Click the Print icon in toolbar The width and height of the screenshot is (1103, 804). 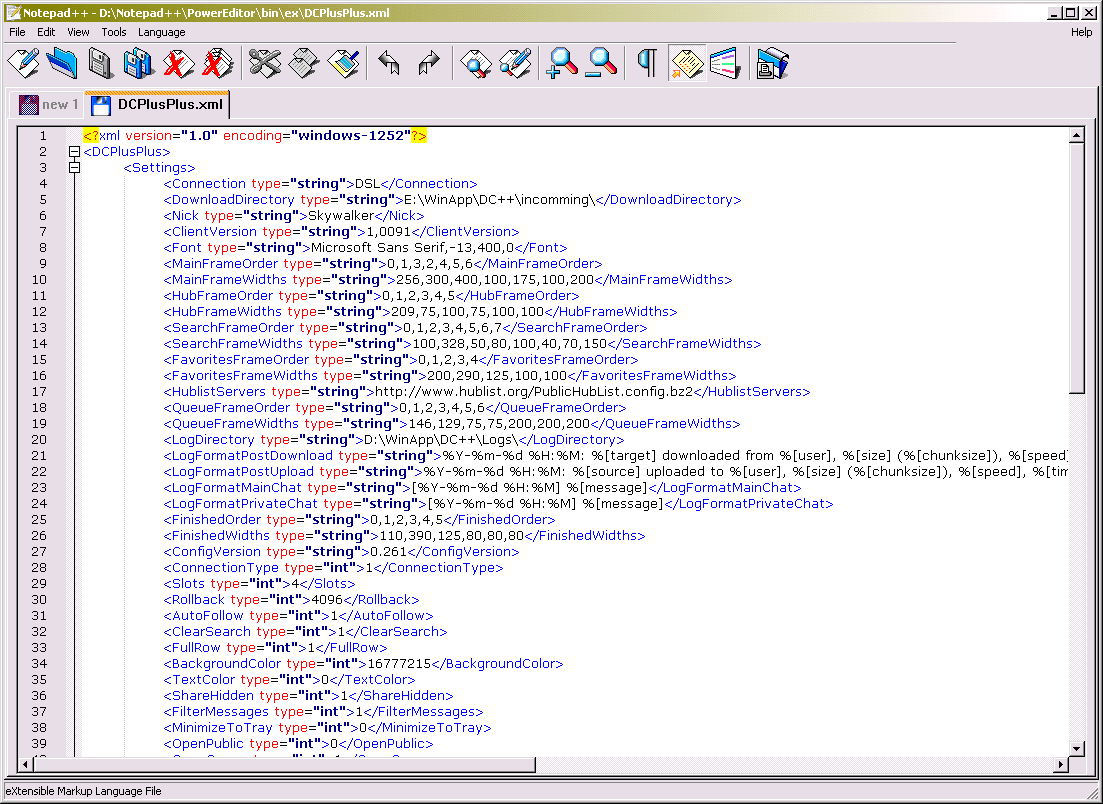(772, 63)
